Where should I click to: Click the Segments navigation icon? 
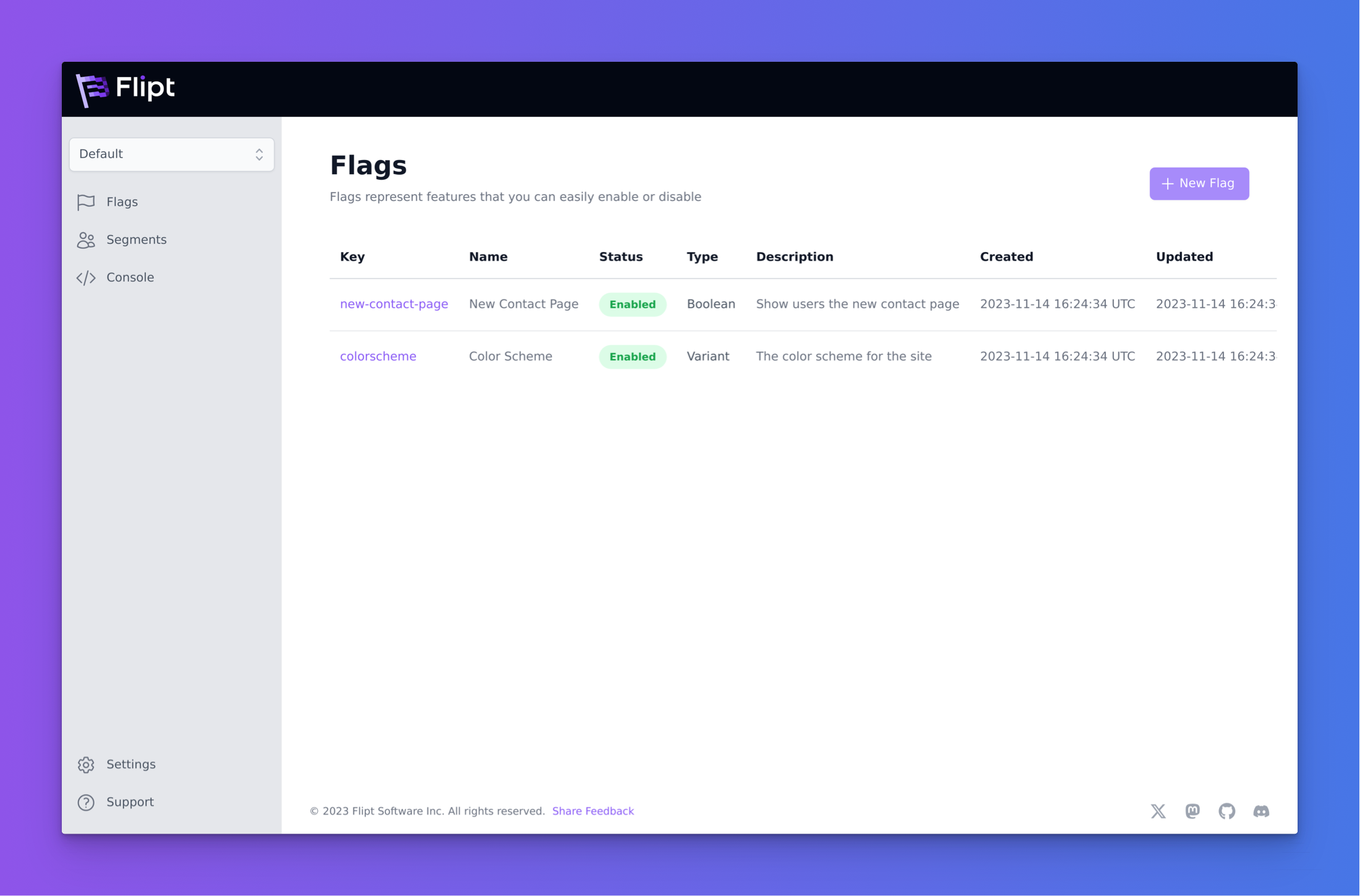(87, 239)
